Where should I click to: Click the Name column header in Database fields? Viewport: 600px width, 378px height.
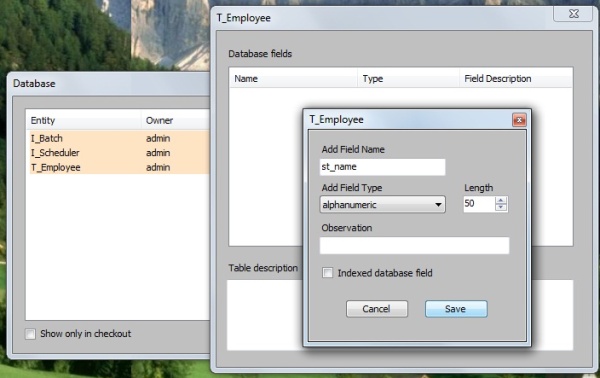point(293,78)
